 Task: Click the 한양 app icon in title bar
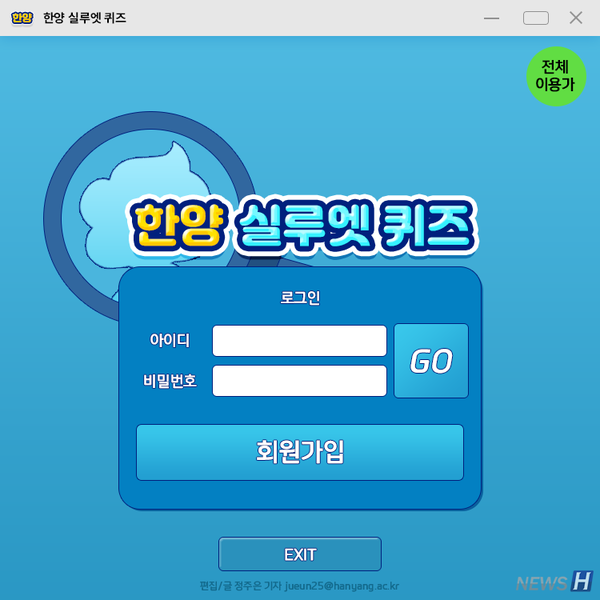(x=22, y=18)
